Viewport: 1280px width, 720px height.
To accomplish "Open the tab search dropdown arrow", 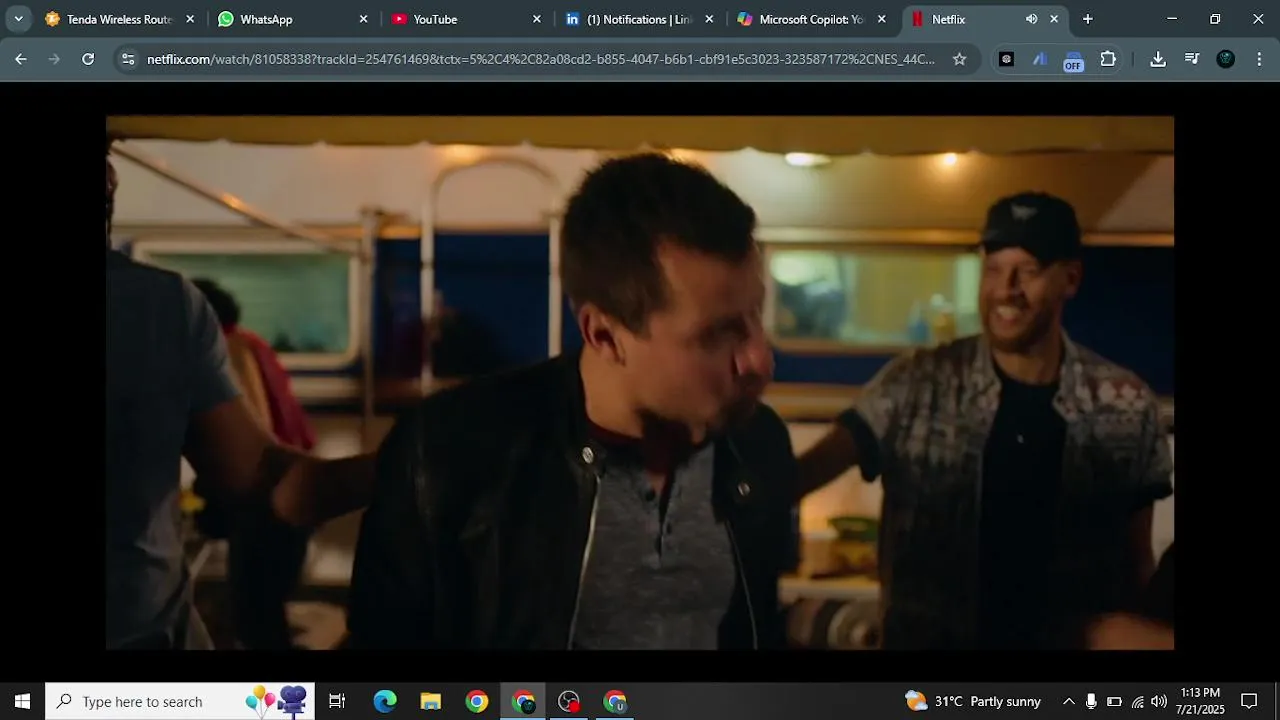I will point(18,19).
